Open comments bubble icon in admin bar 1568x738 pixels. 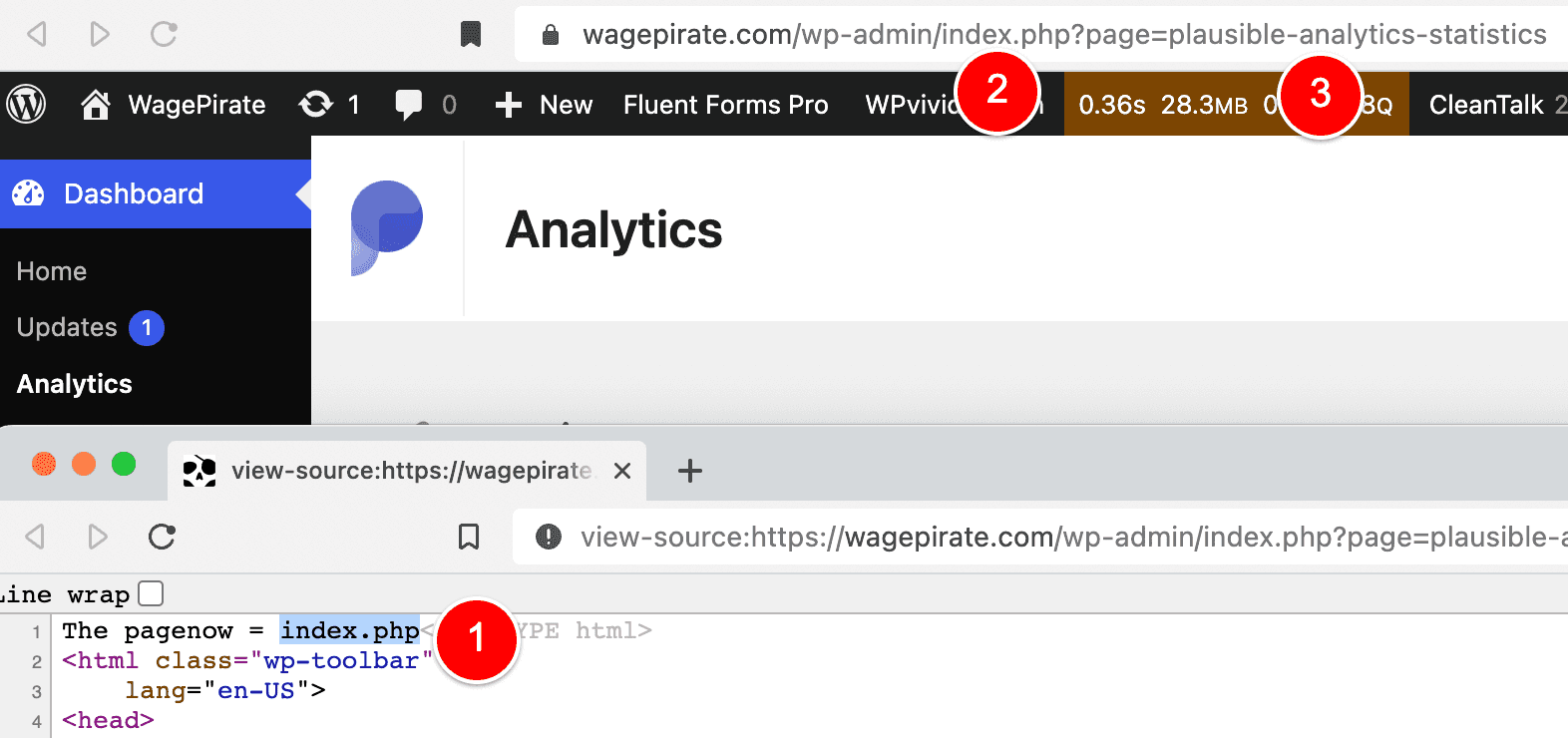point(409,105)
